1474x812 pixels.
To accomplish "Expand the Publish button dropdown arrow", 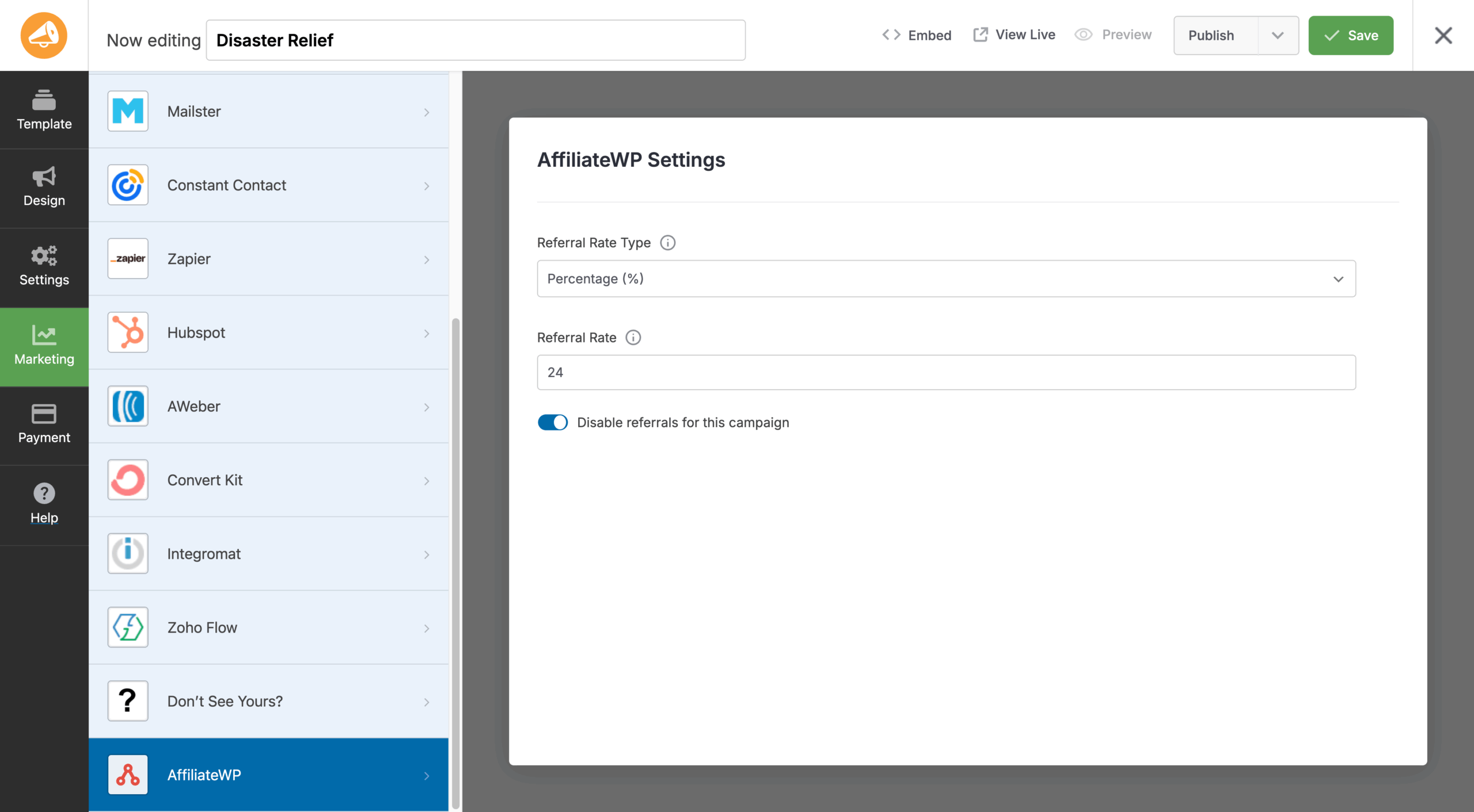I will [1278, 36].
